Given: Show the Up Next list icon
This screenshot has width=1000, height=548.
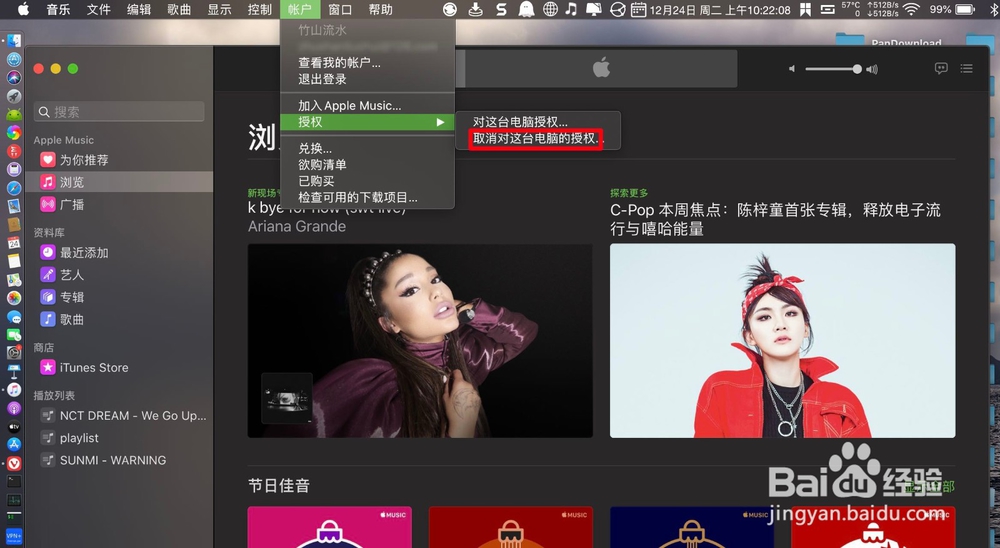Looking at the screenshot, I should tap(966, 68).
